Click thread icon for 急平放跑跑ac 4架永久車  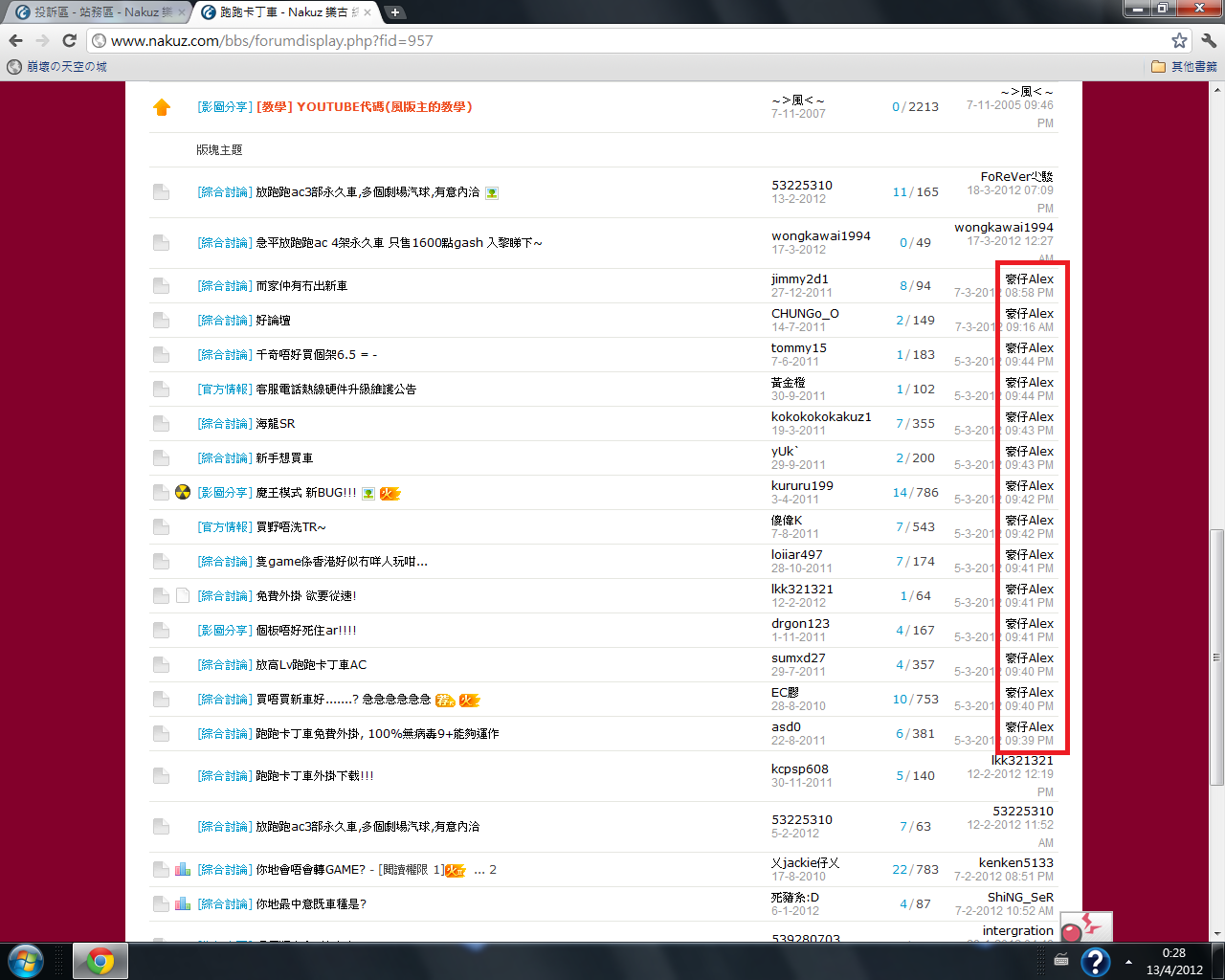point(161,243)
